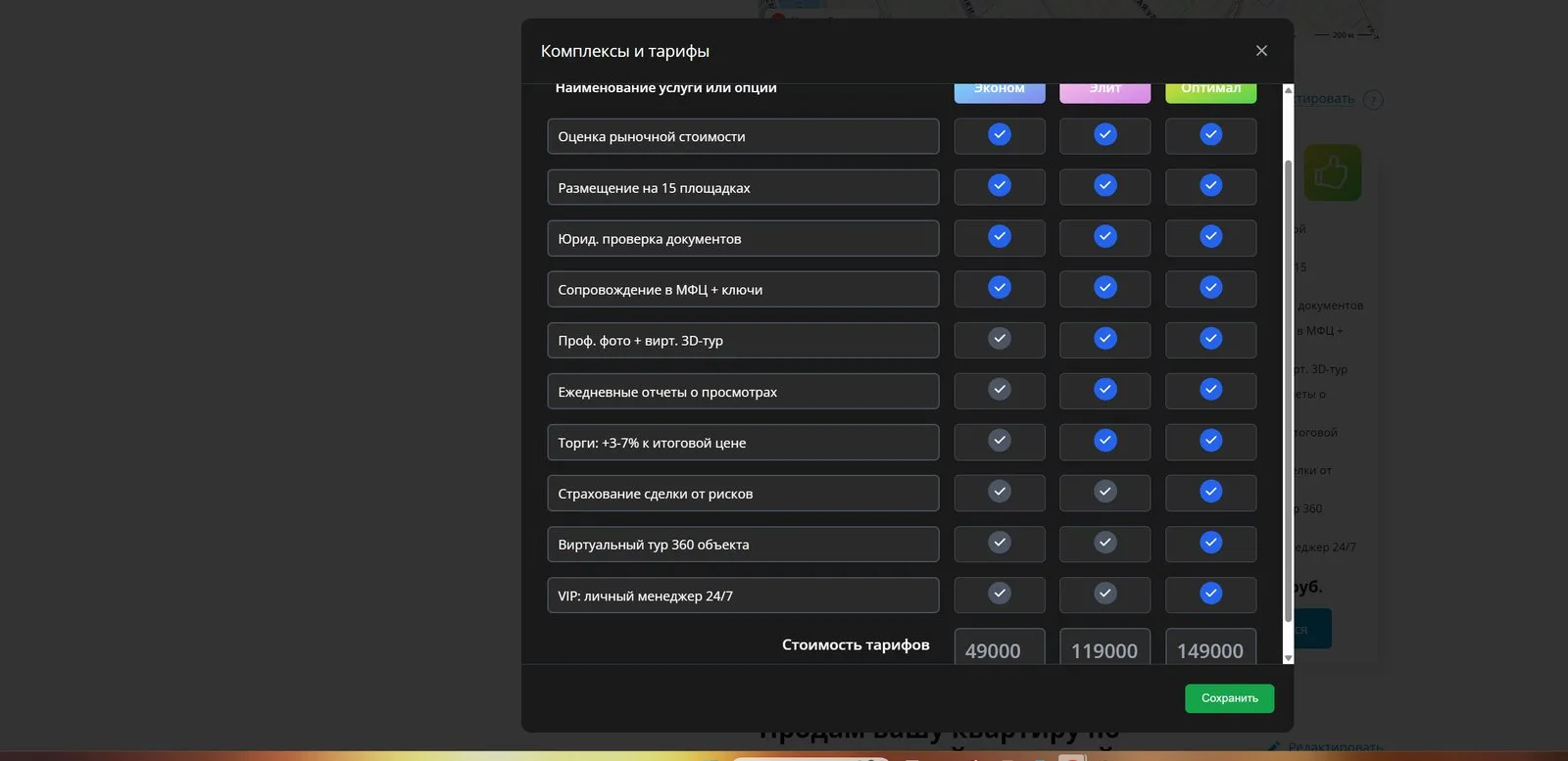Edit the Сопровождение в МФЦ + ключи field

pos(743,289)
